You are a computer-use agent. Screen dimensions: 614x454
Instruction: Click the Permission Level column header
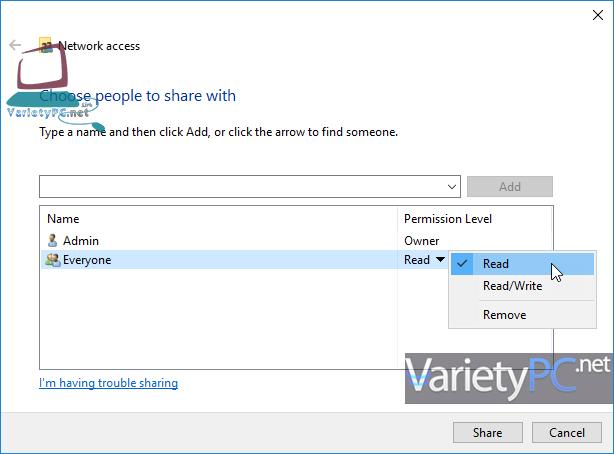pyautogui.click(x=447, y=219)
